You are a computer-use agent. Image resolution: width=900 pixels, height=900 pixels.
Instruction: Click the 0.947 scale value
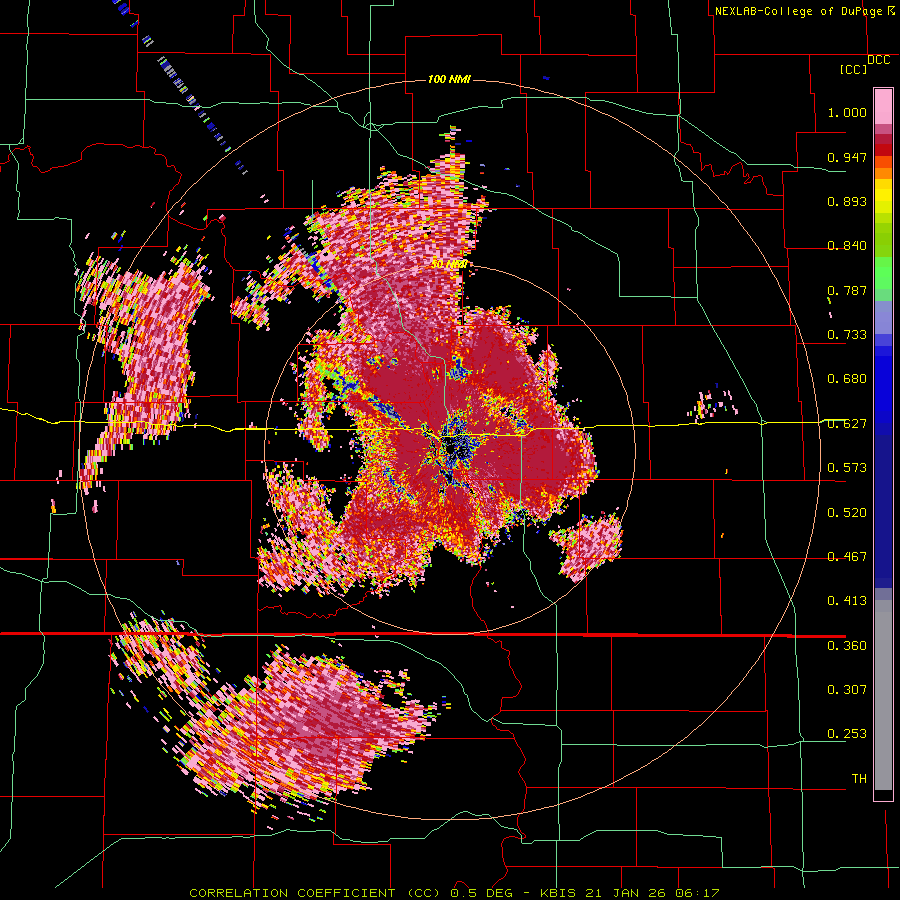(847, 157)
